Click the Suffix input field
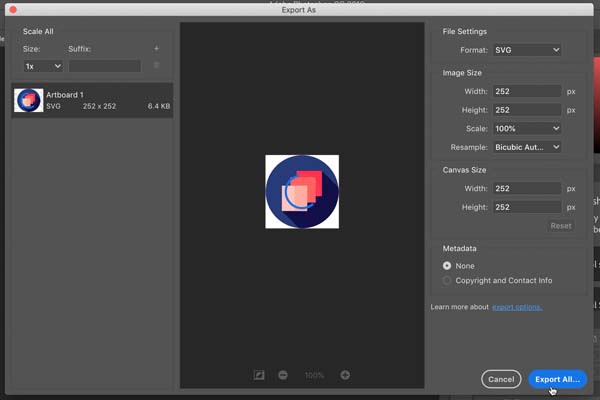The image size is (600, 400). tap(105, 66)
